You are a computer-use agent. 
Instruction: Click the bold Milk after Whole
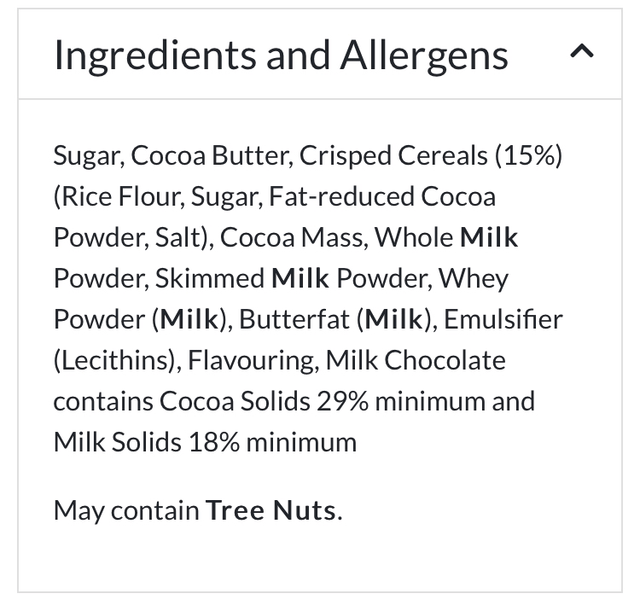coord(489,237)
